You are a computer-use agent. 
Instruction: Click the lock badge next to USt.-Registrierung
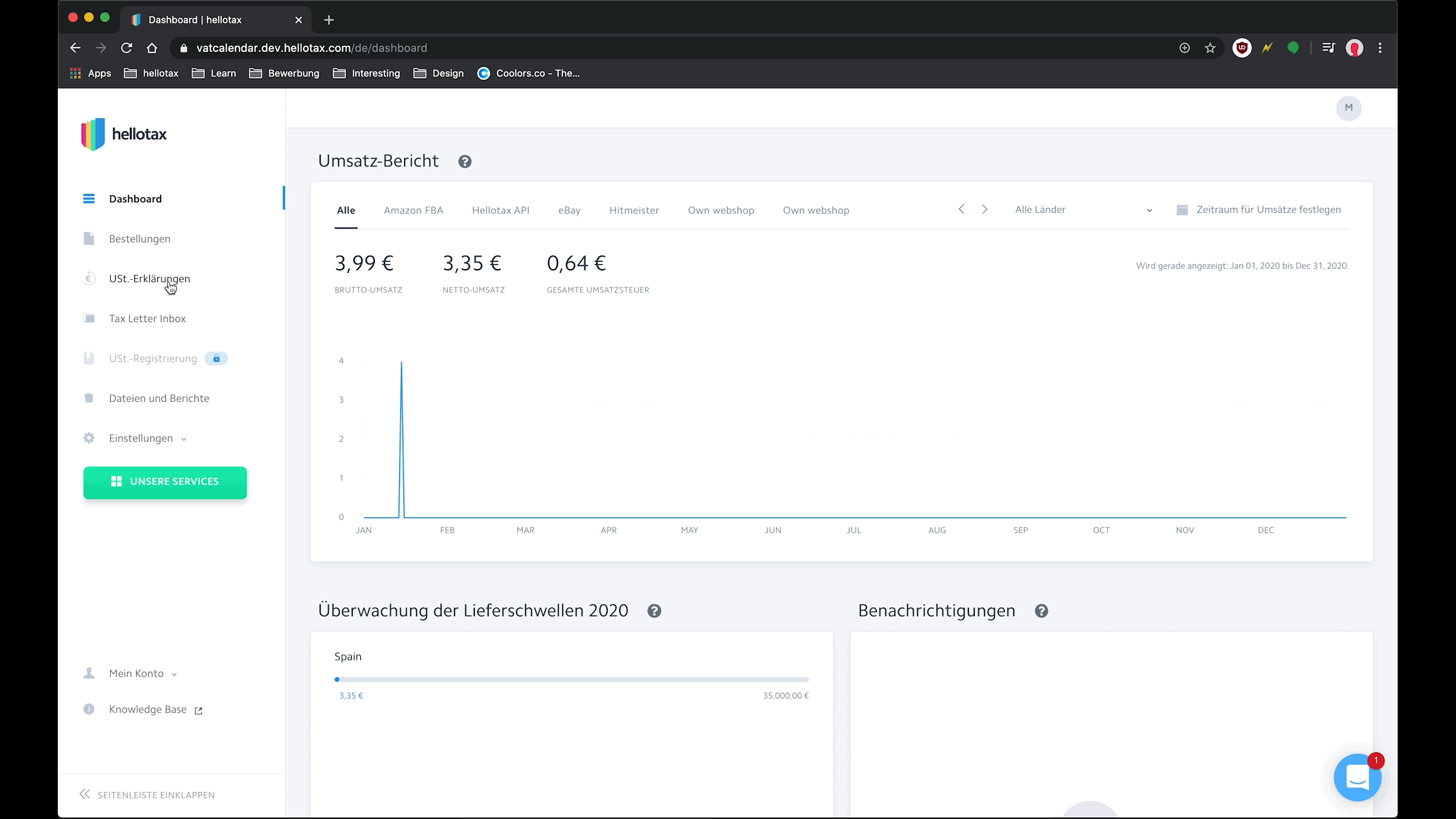(216, 358)
